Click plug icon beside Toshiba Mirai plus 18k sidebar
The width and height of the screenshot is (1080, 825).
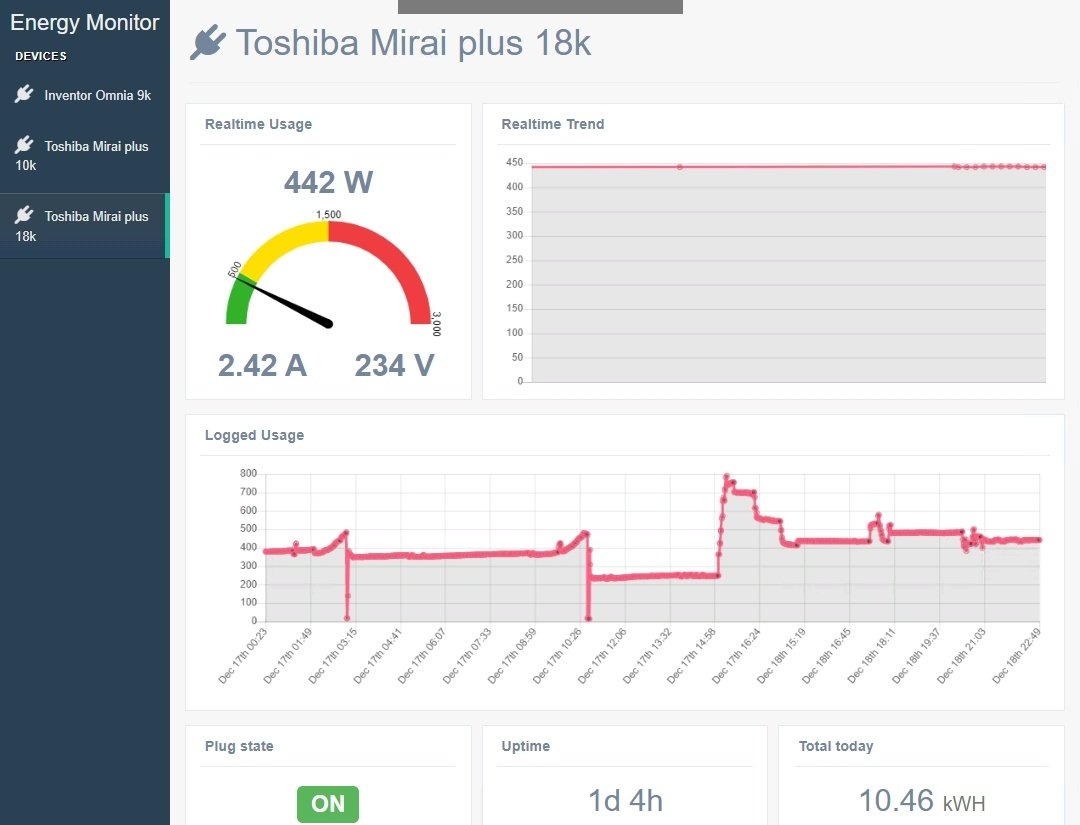click(x=24, y=215)
